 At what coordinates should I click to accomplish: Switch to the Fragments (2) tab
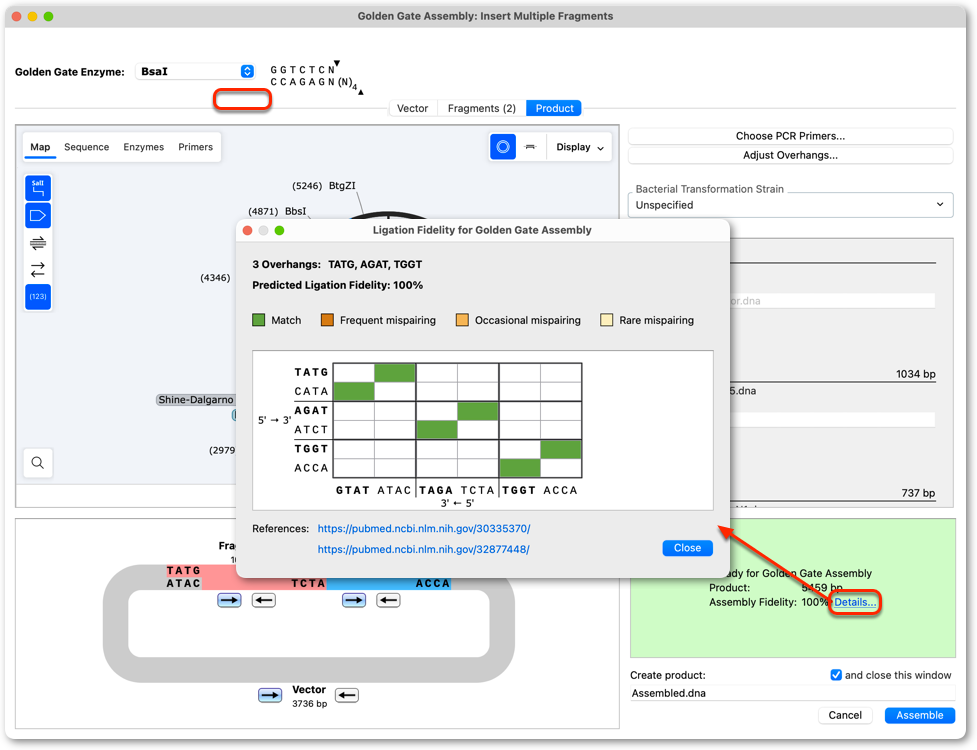pyautogui.click(x=482, y=108)
